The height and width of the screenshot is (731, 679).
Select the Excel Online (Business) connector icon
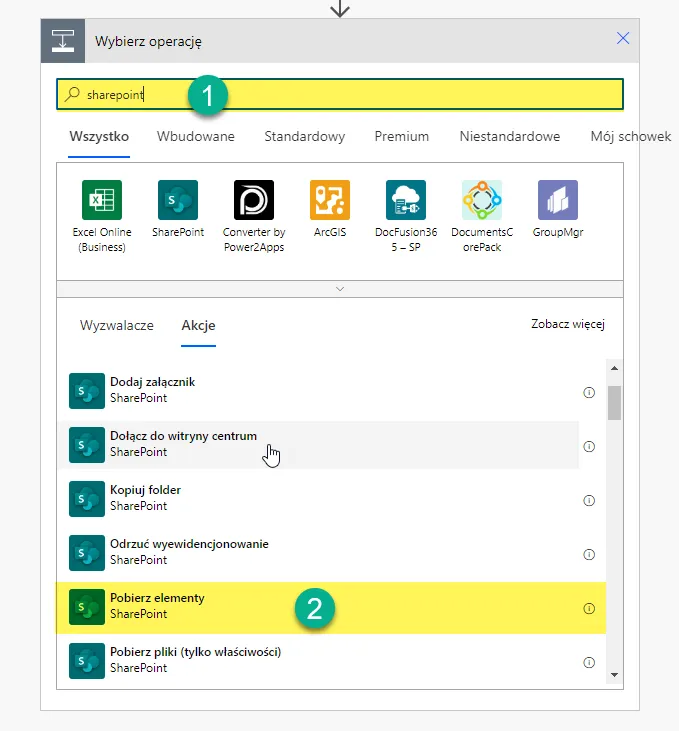tap(101, 200)
